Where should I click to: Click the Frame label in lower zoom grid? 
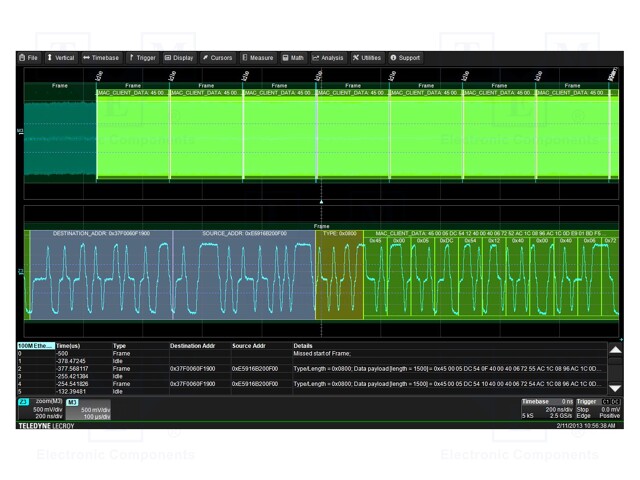click(321, 226)
